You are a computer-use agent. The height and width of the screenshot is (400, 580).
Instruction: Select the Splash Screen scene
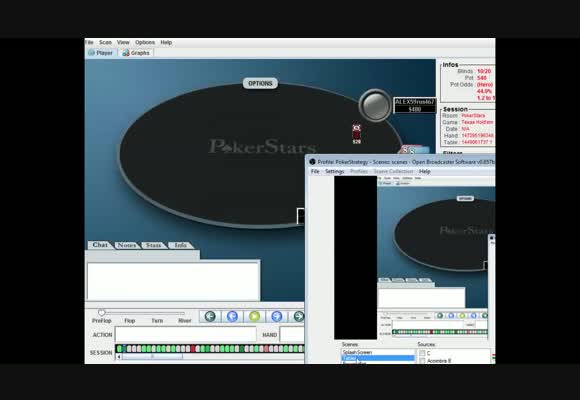pyautogui.click(x=378, y=352)
